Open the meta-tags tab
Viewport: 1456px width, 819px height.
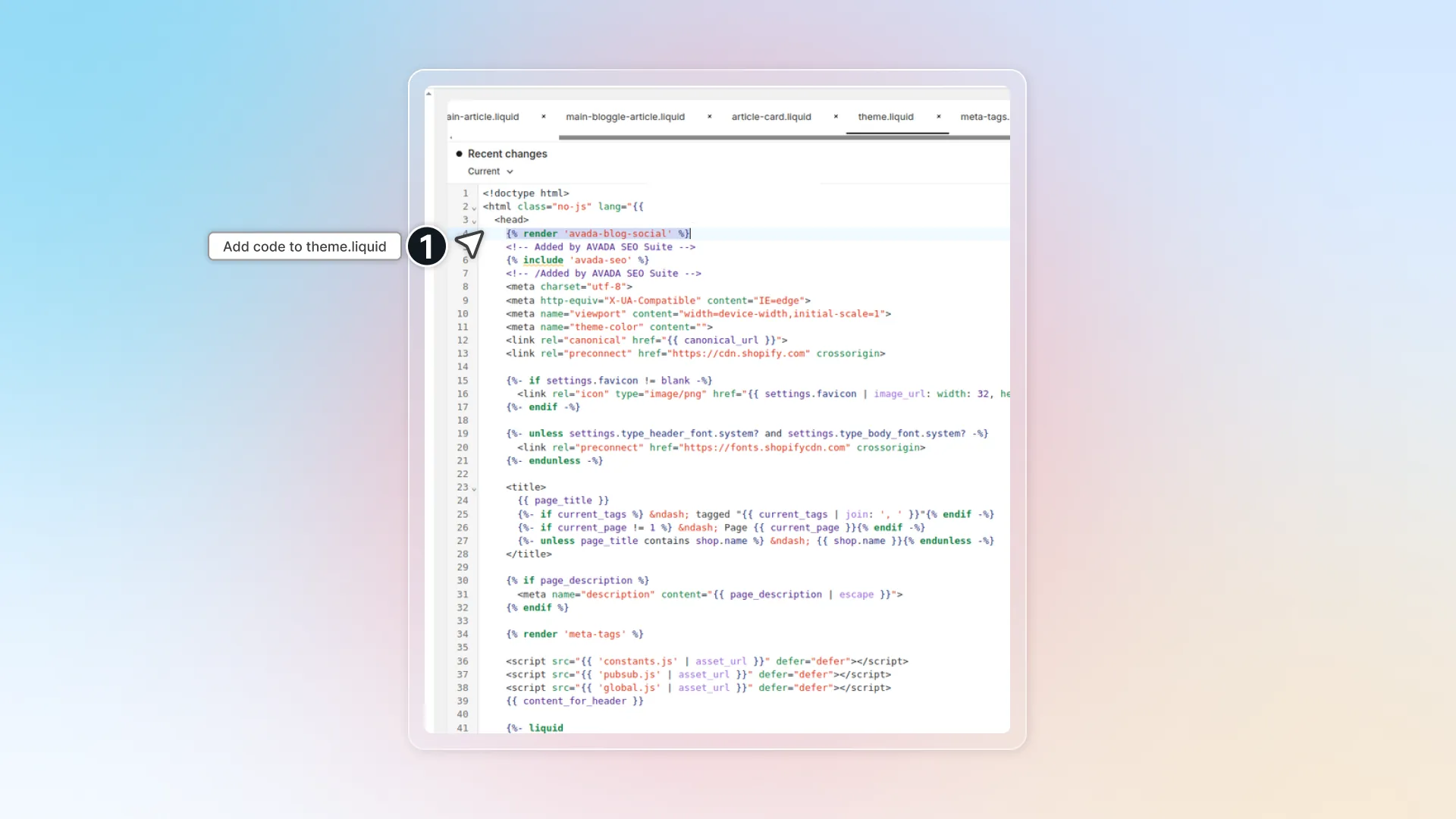(x=984, y=117)
